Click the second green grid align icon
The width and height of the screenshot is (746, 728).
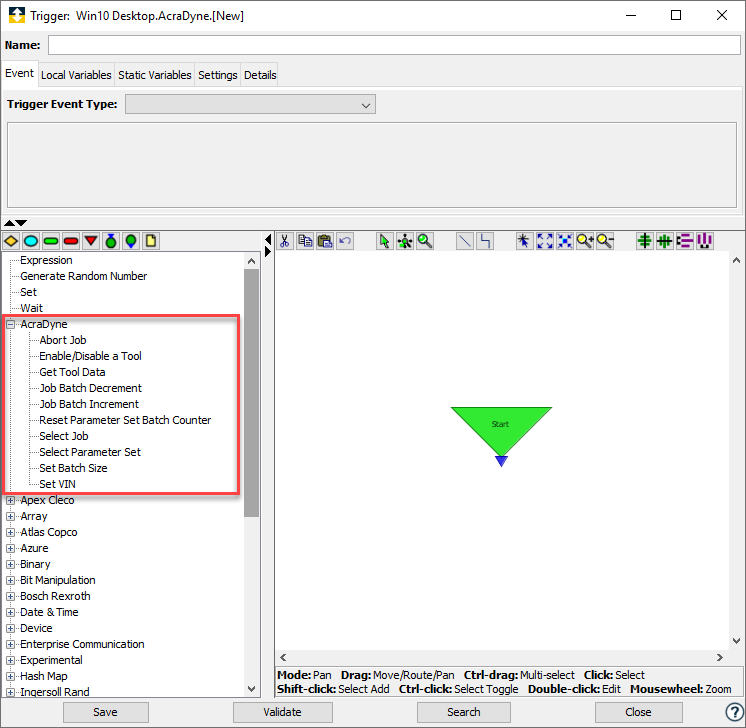click(x=665, y=241)
